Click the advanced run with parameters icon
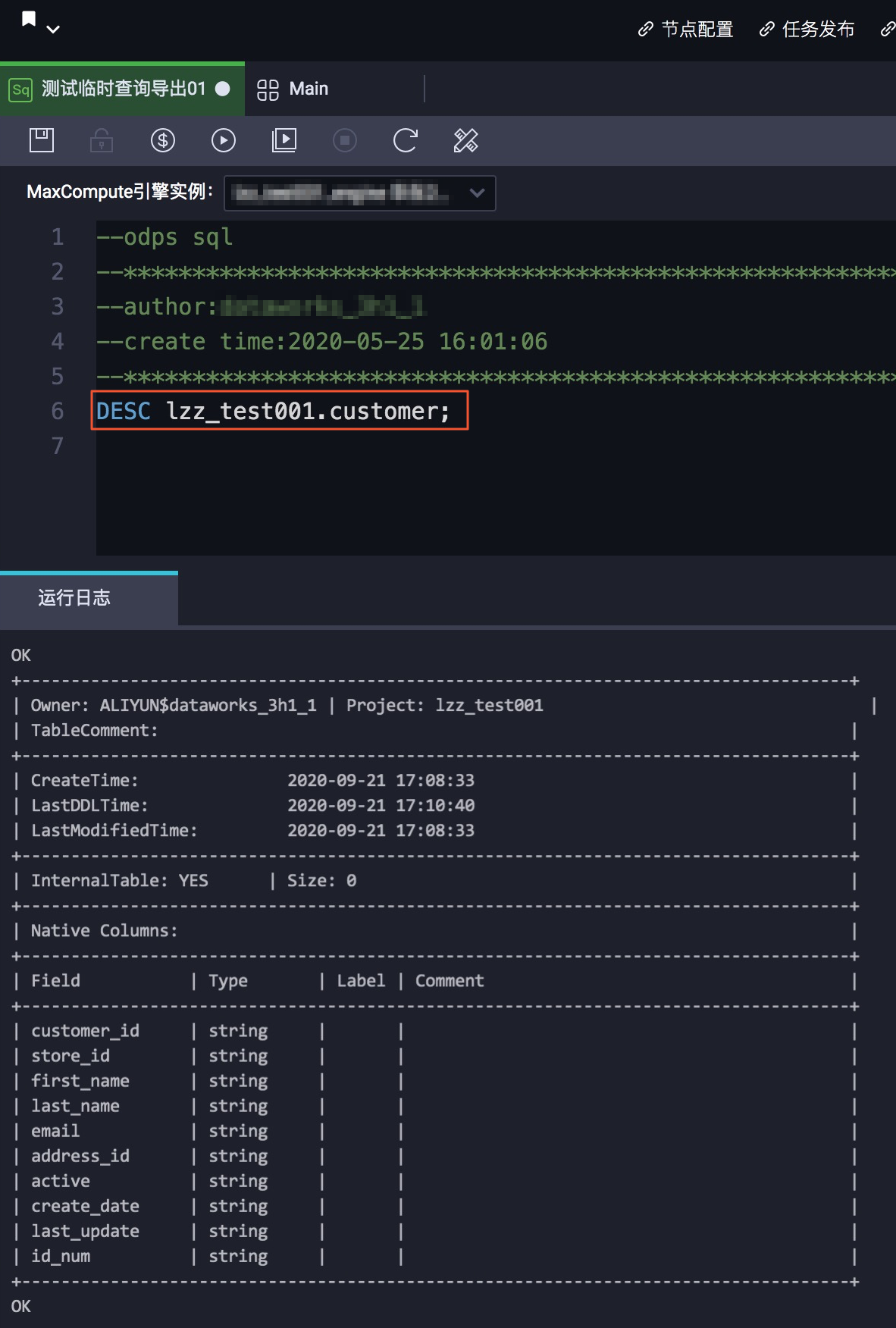The width and height of the screenshot is (896, 1328). tap(284, 140)
